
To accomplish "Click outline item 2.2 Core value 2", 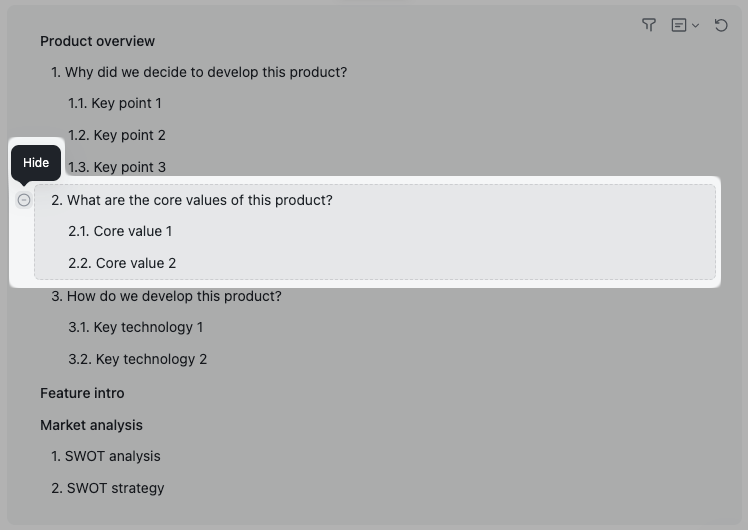I will [122, 263].
